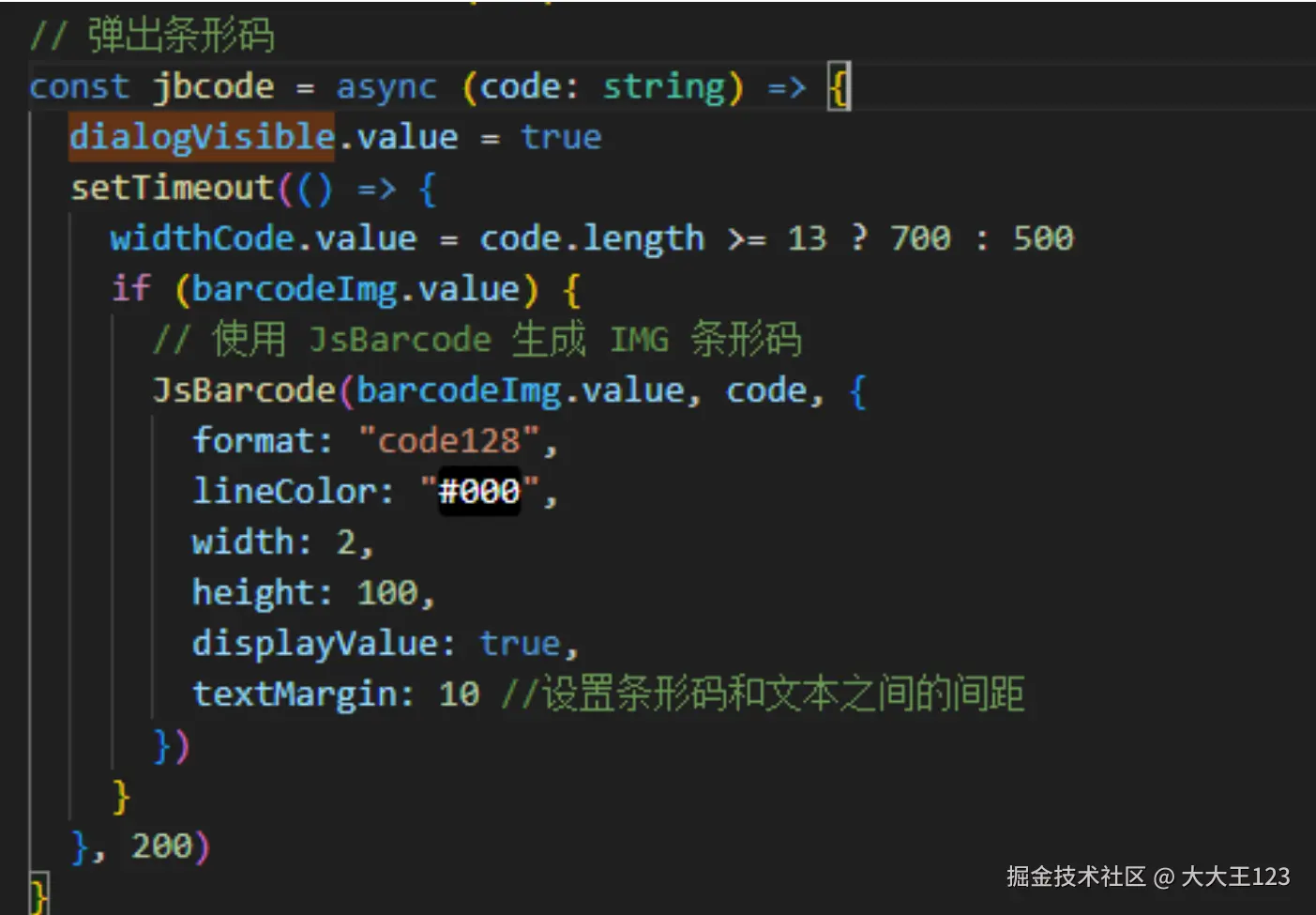Click the JsBarcode function call name
The height and width of the screenshot is (915, 1316).
click(x=244, y=390)
